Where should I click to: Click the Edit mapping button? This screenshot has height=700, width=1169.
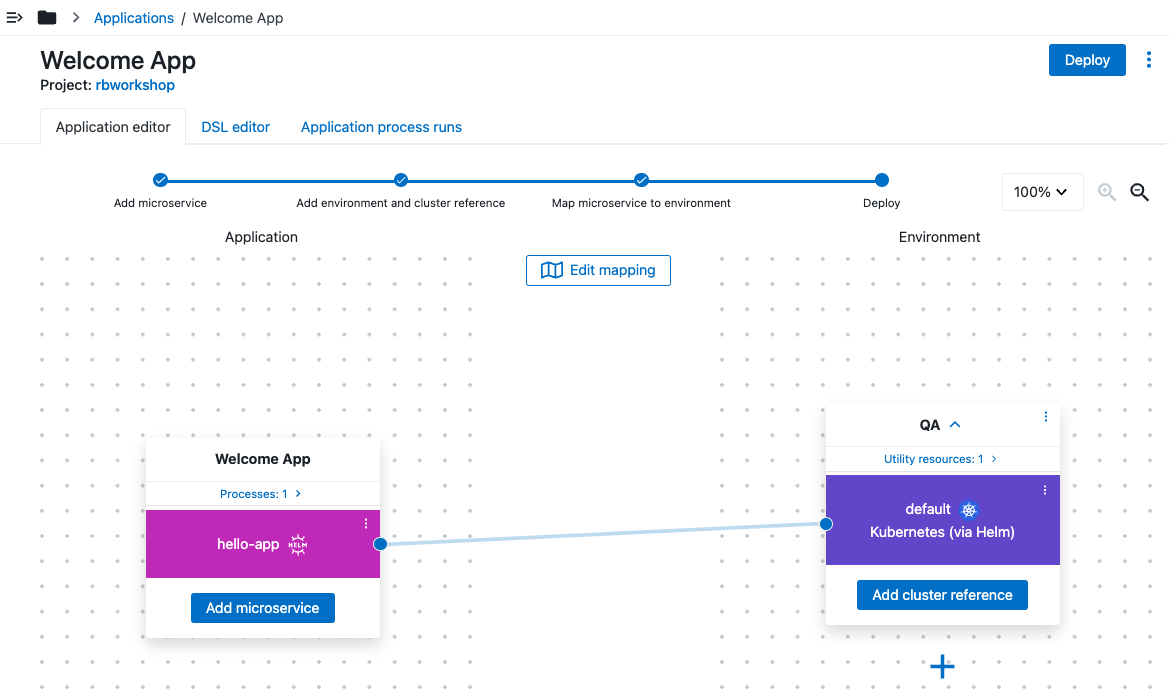tap(598, 270)
